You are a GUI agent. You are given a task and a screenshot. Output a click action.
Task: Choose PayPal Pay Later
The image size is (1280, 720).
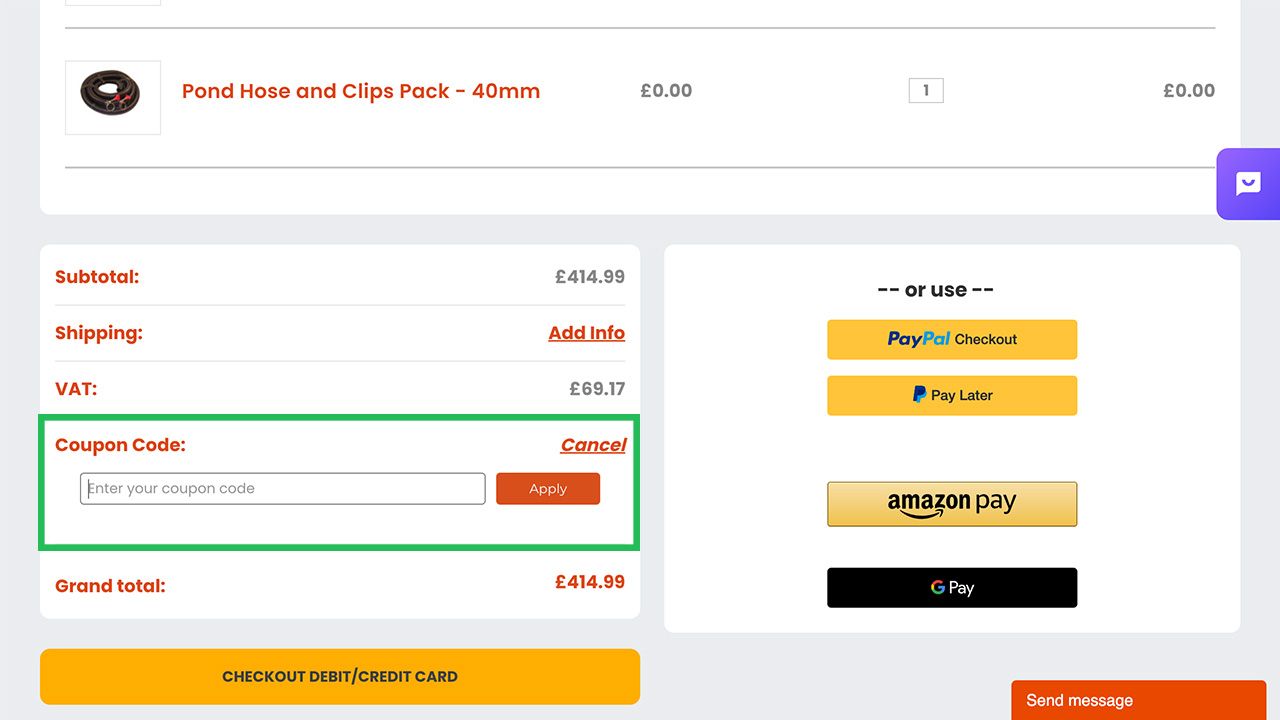pos(951,395)
